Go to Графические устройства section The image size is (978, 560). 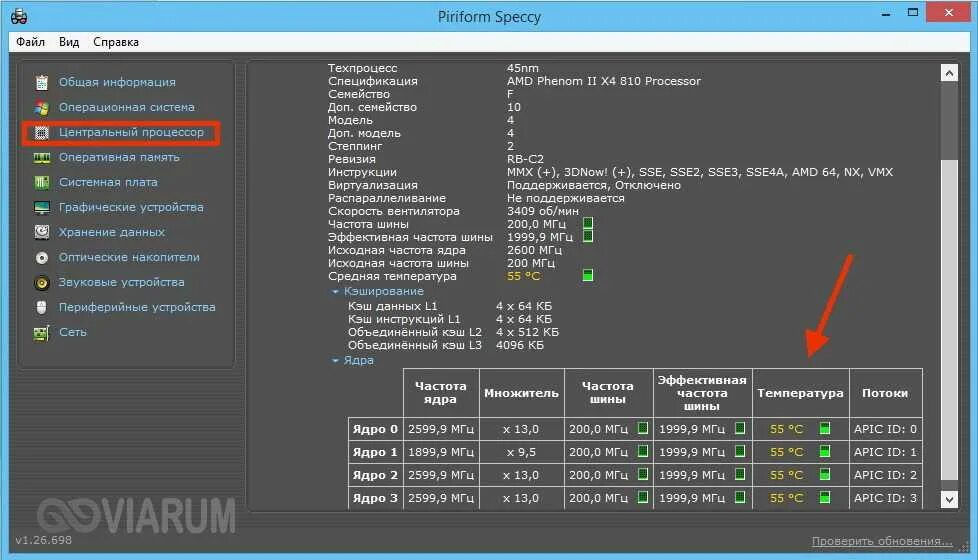pyautogui.click(x=131, y=207)
